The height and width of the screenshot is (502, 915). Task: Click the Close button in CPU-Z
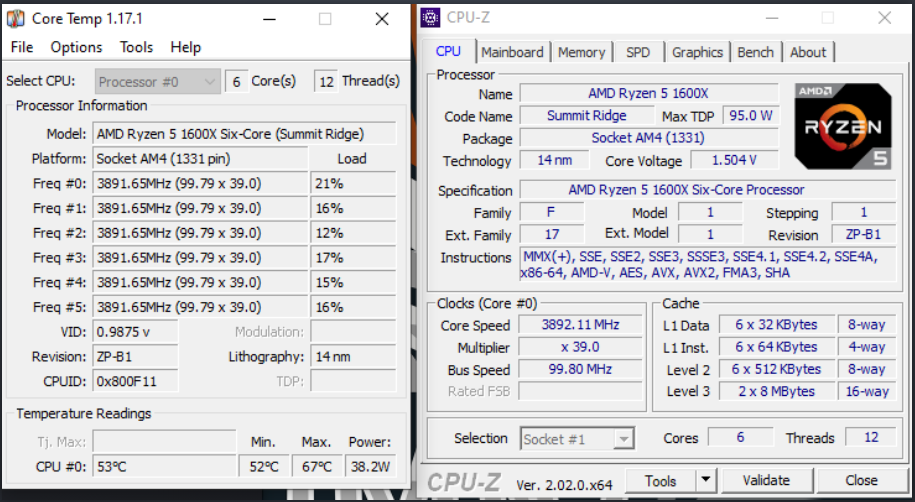(x=861, y=480)
